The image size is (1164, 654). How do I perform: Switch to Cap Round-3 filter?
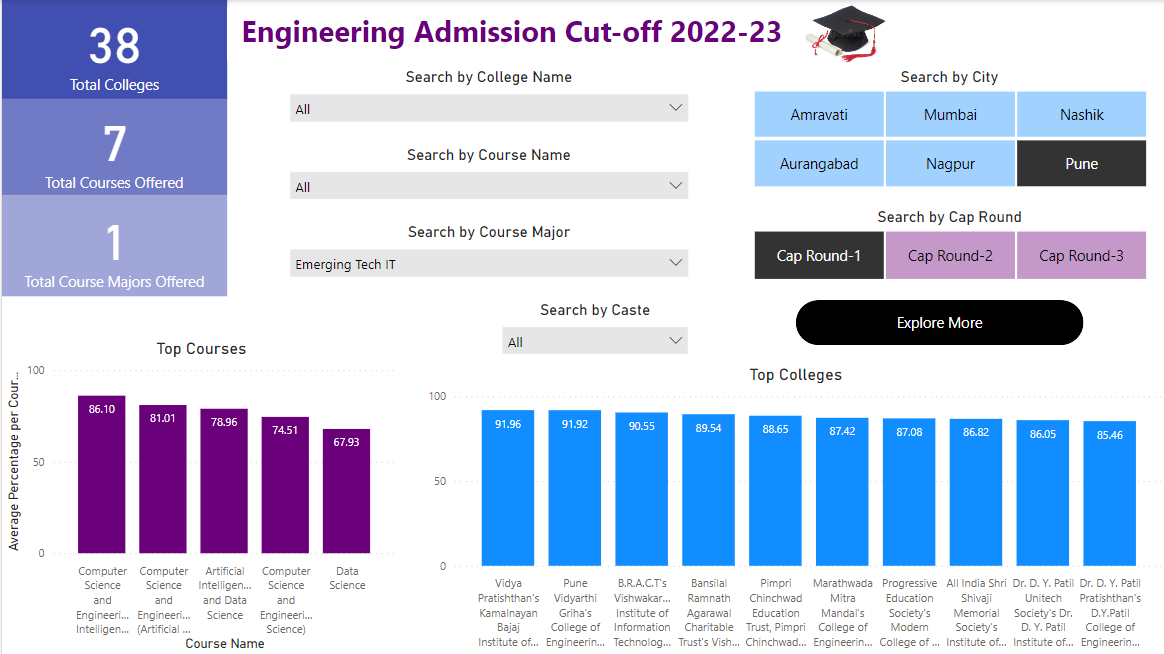point(1080,255)
